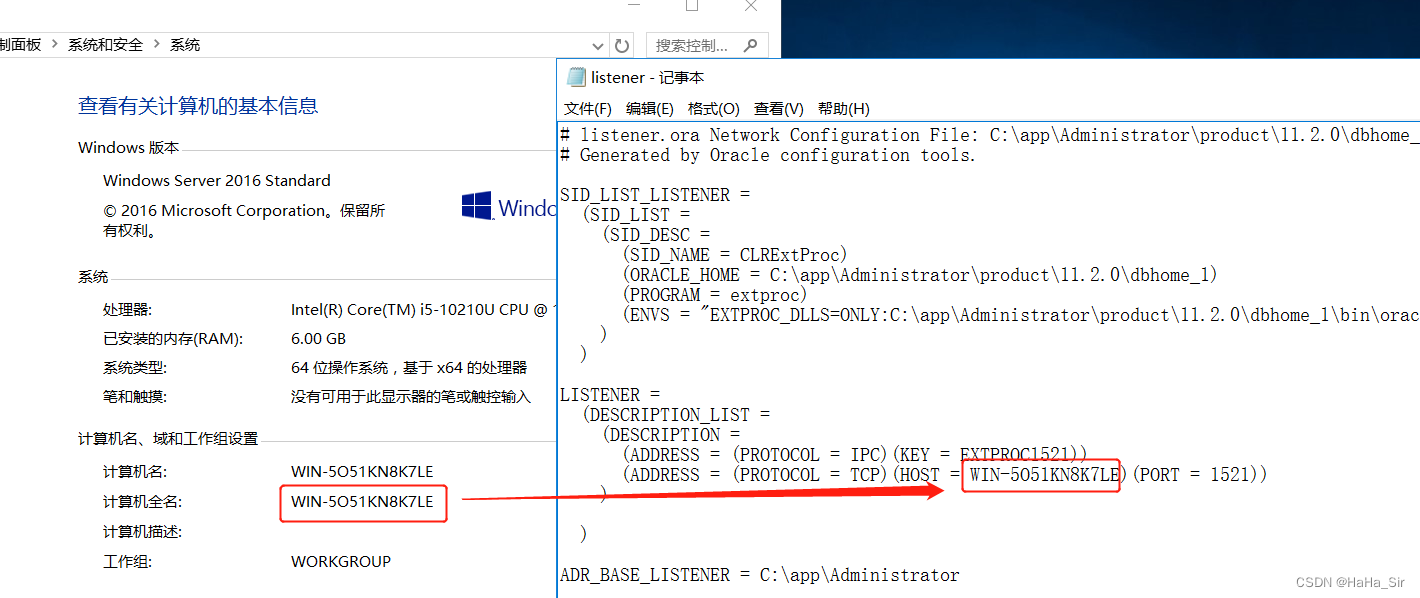The image size is (1420, 598).
Task: Click the Windows logo in system info
Action: click(477, 207)
